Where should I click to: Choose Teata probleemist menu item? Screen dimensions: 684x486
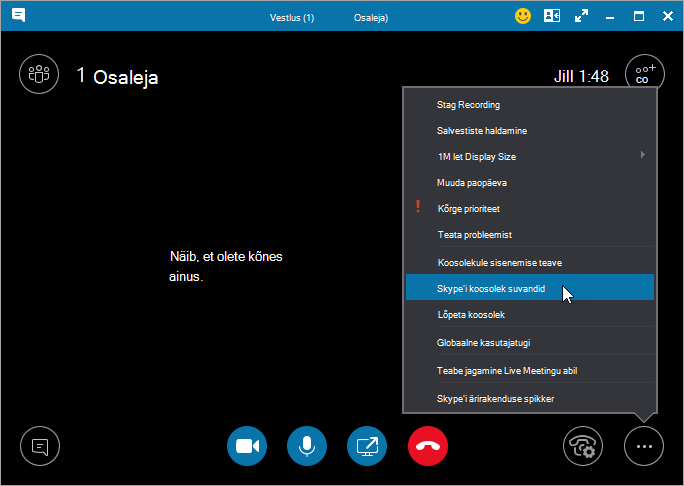click(530, 235)
